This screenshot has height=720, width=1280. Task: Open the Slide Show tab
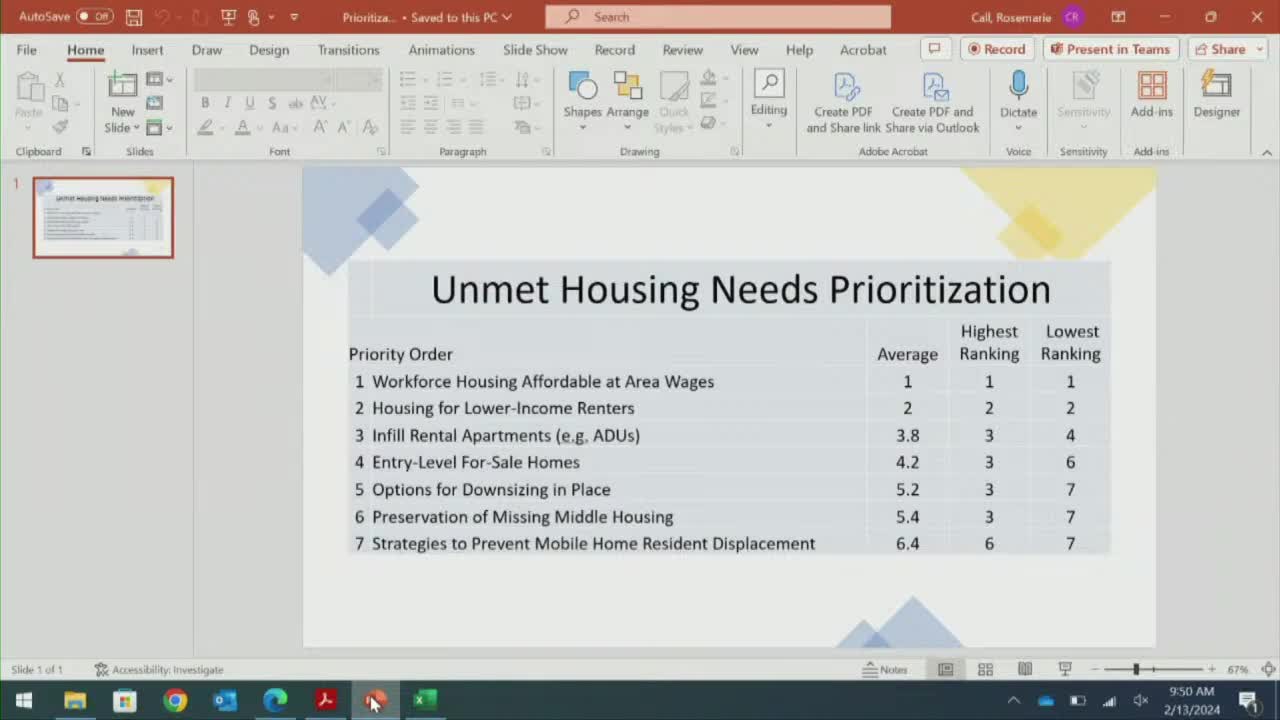pyautogui.click(x=535, y=49)
